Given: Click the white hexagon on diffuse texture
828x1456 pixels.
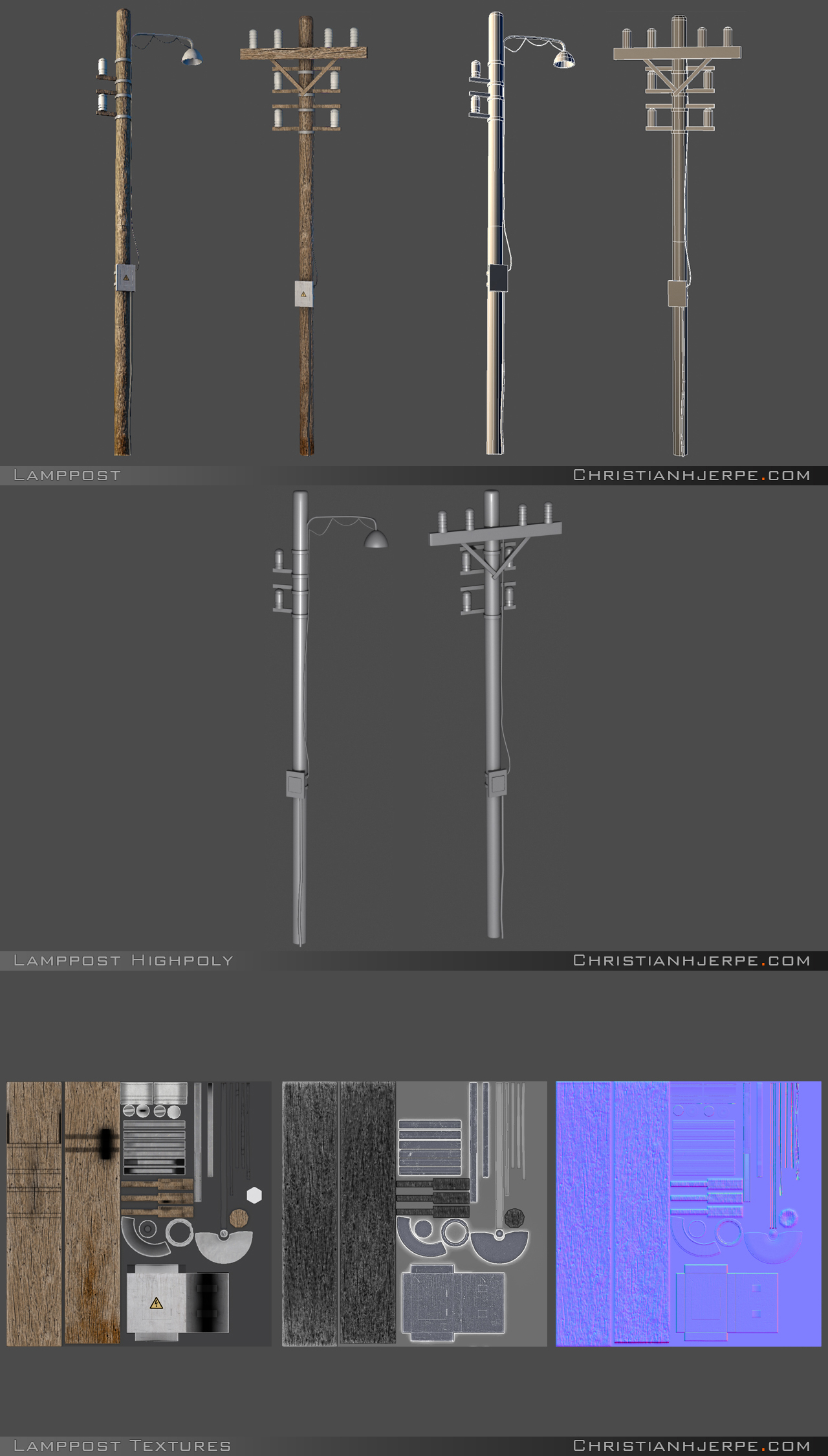Looking at the screenshot, I should [254, 1195].
